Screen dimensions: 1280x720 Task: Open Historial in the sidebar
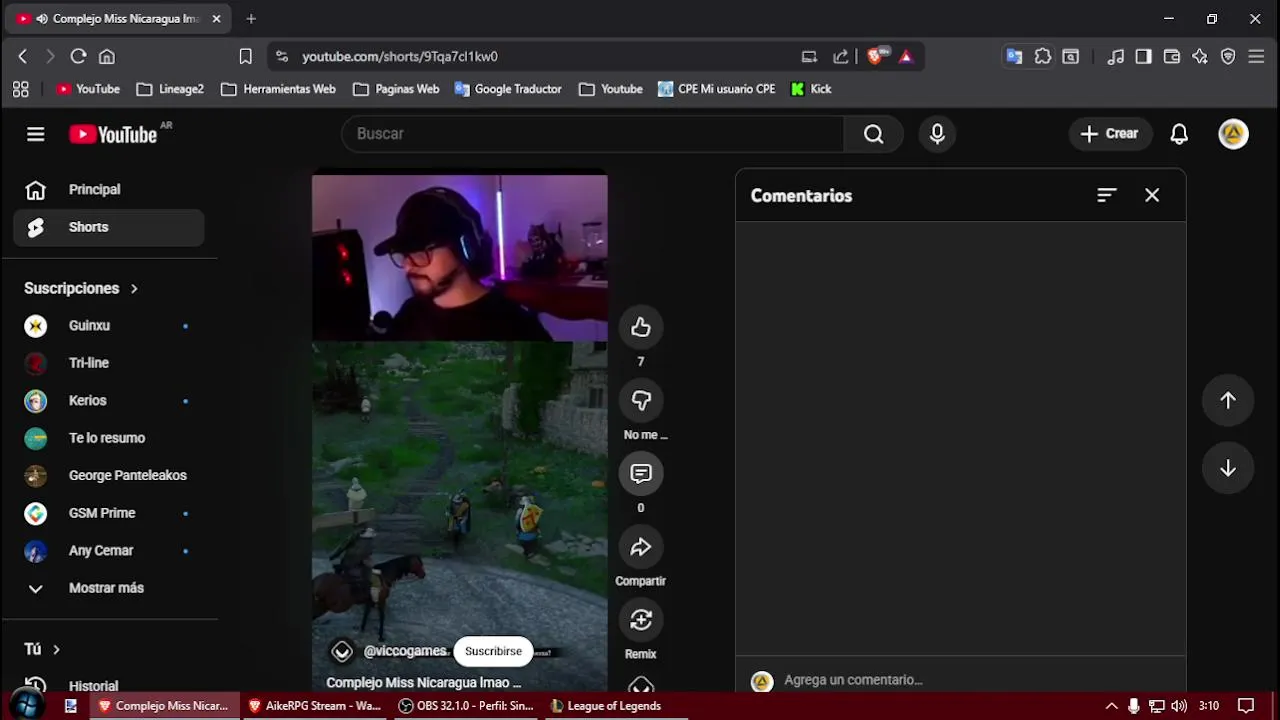(x=109, y=684)
